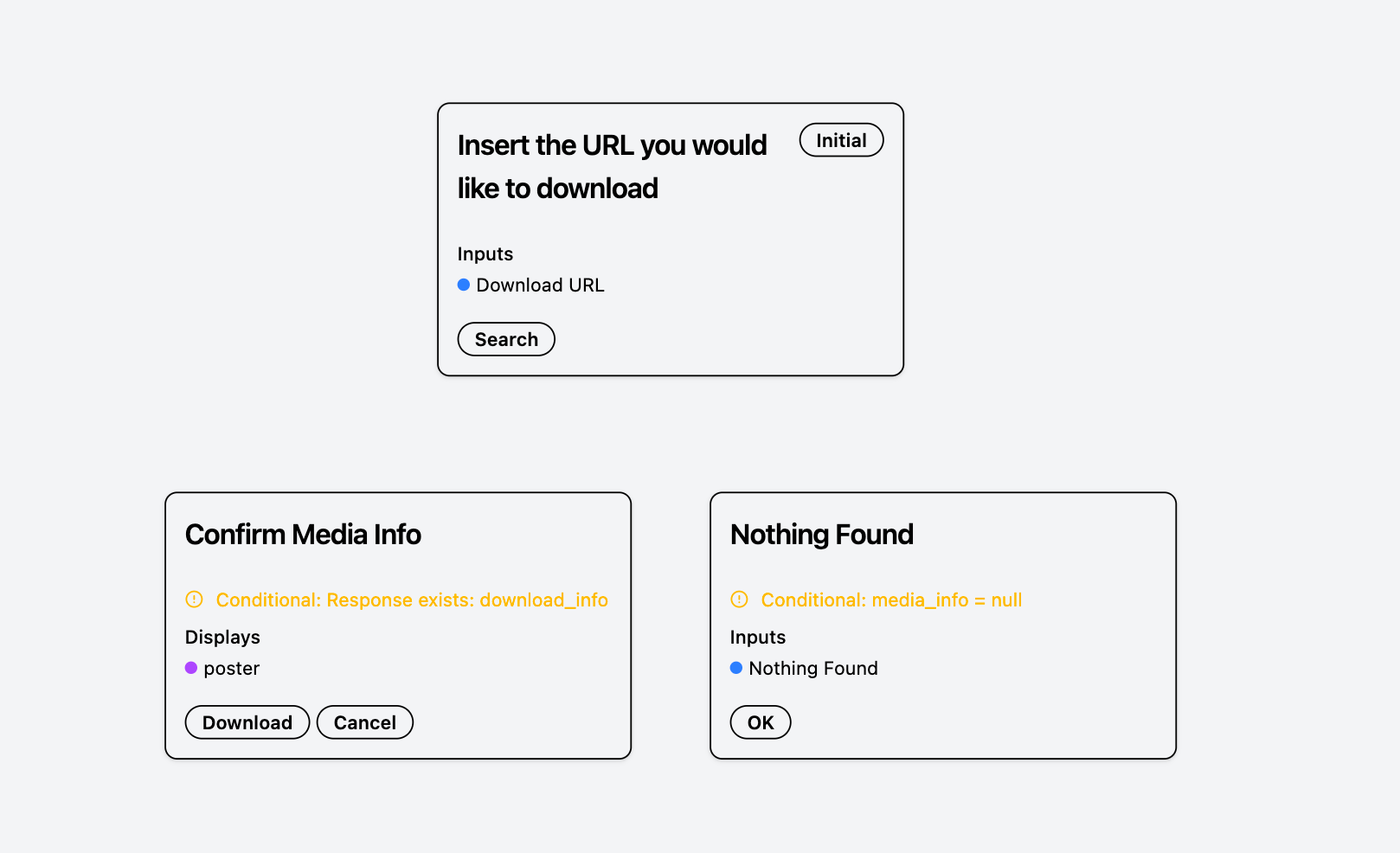Open the Confirm Media Info card title

tap(303, 535)
